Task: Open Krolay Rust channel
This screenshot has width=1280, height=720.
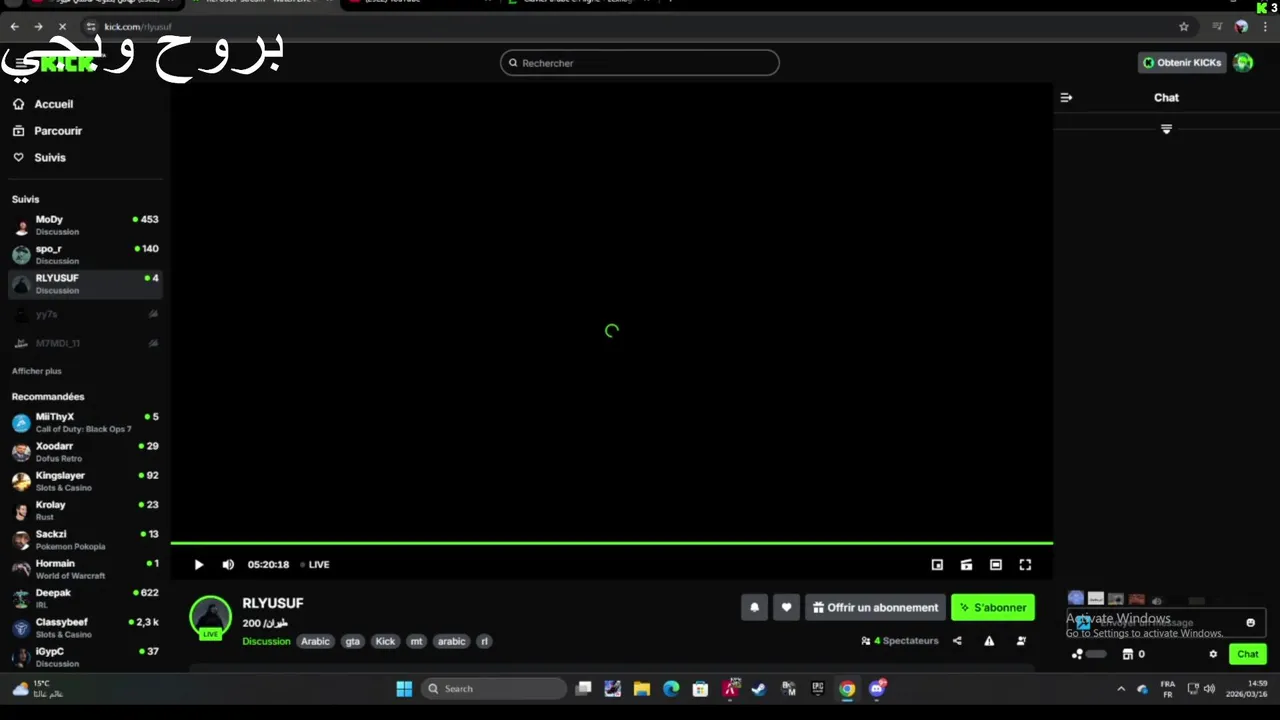Action: point(85,510)
